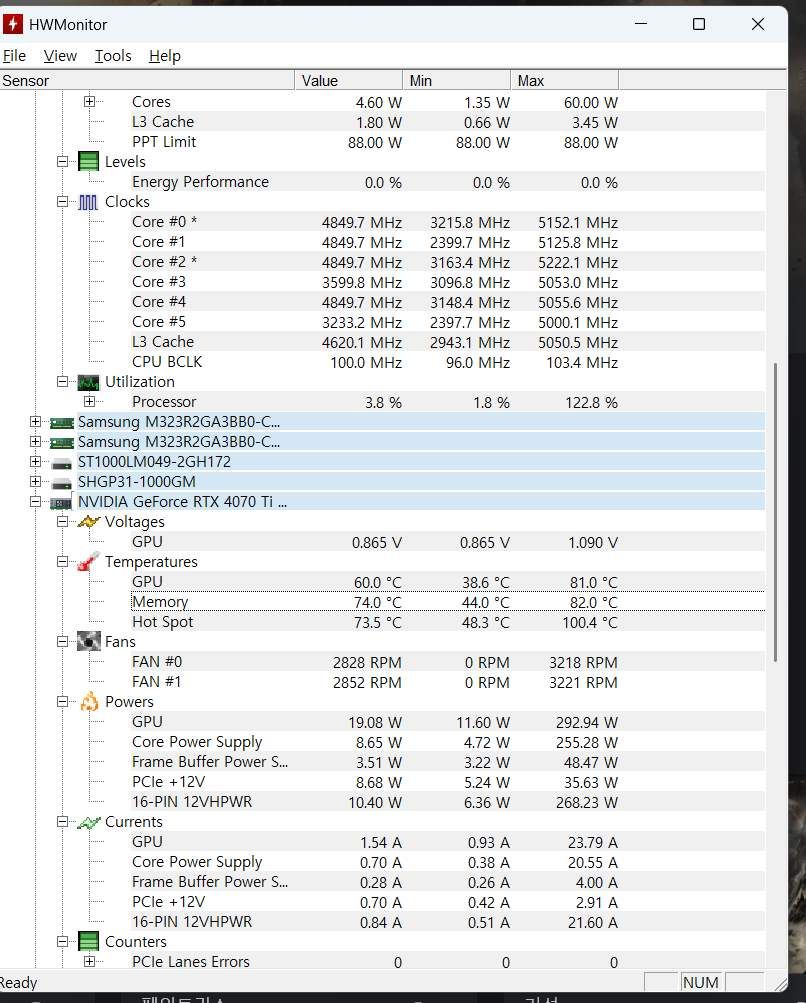Click the Clocks waveform icon
This screenshot has height=1003, width=806.
pos(89,202)
